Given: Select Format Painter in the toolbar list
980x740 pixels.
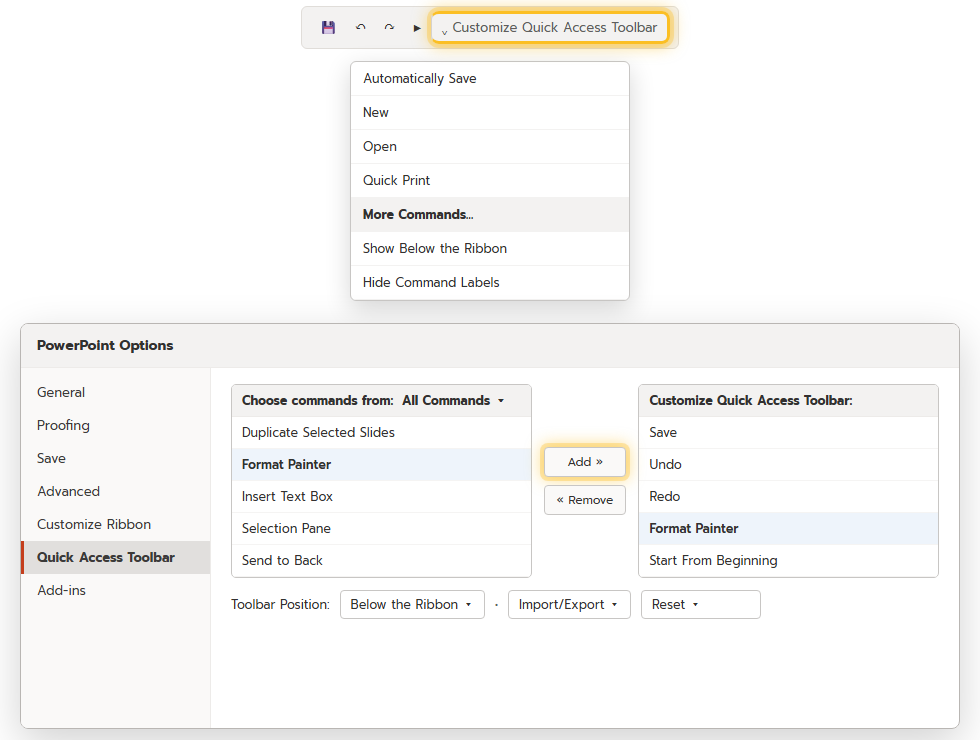Looking at the screenshot, I should click(x=788, y=528).
